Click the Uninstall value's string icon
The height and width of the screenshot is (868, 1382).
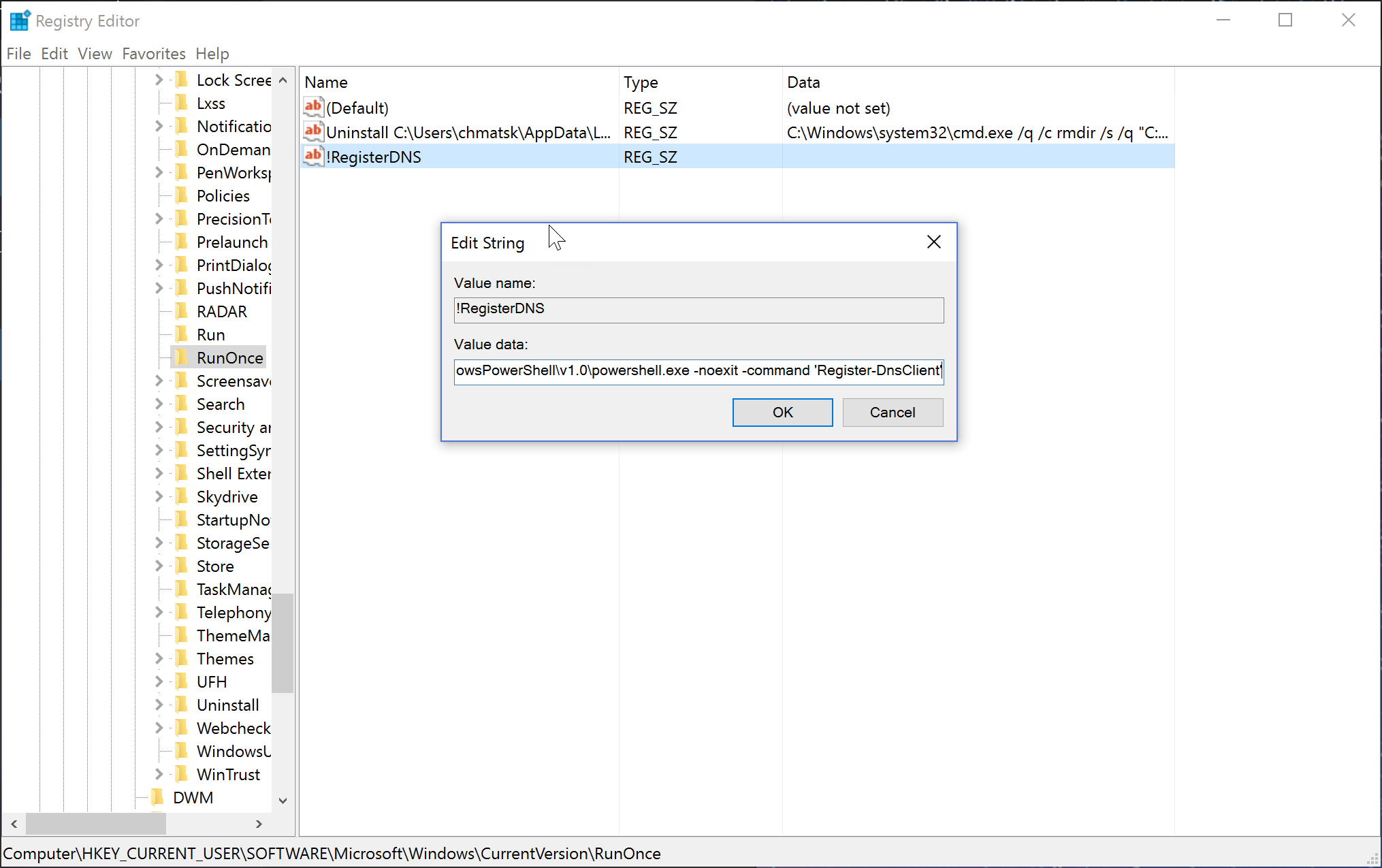(x=313, y=131)
